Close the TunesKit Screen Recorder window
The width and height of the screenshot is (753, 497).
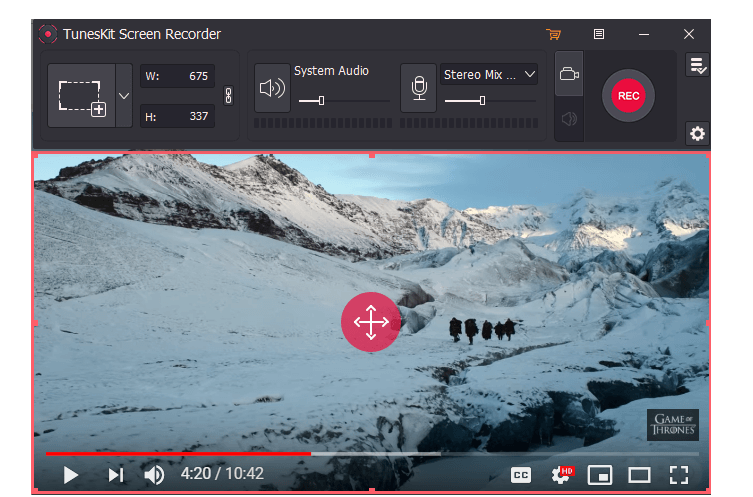(689, 34)
